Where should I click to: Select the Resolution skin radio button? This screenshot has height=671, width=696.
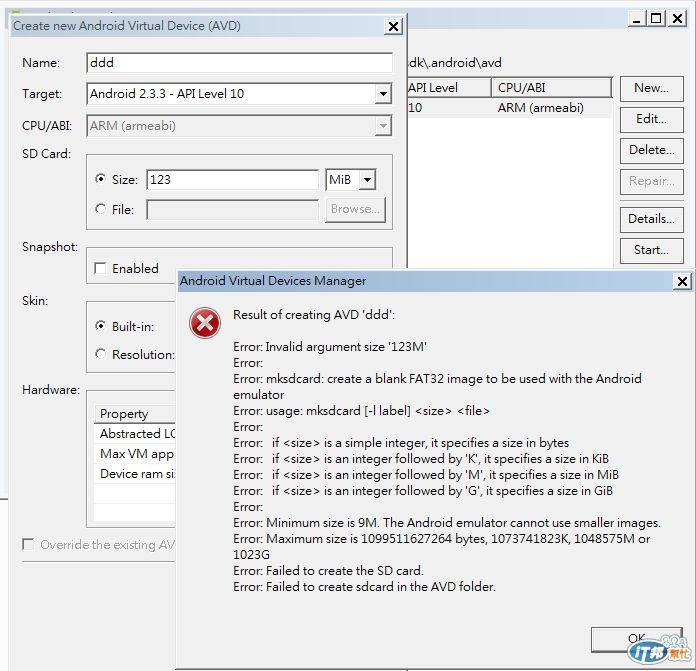pyautogui.click(x=101, y=354)
